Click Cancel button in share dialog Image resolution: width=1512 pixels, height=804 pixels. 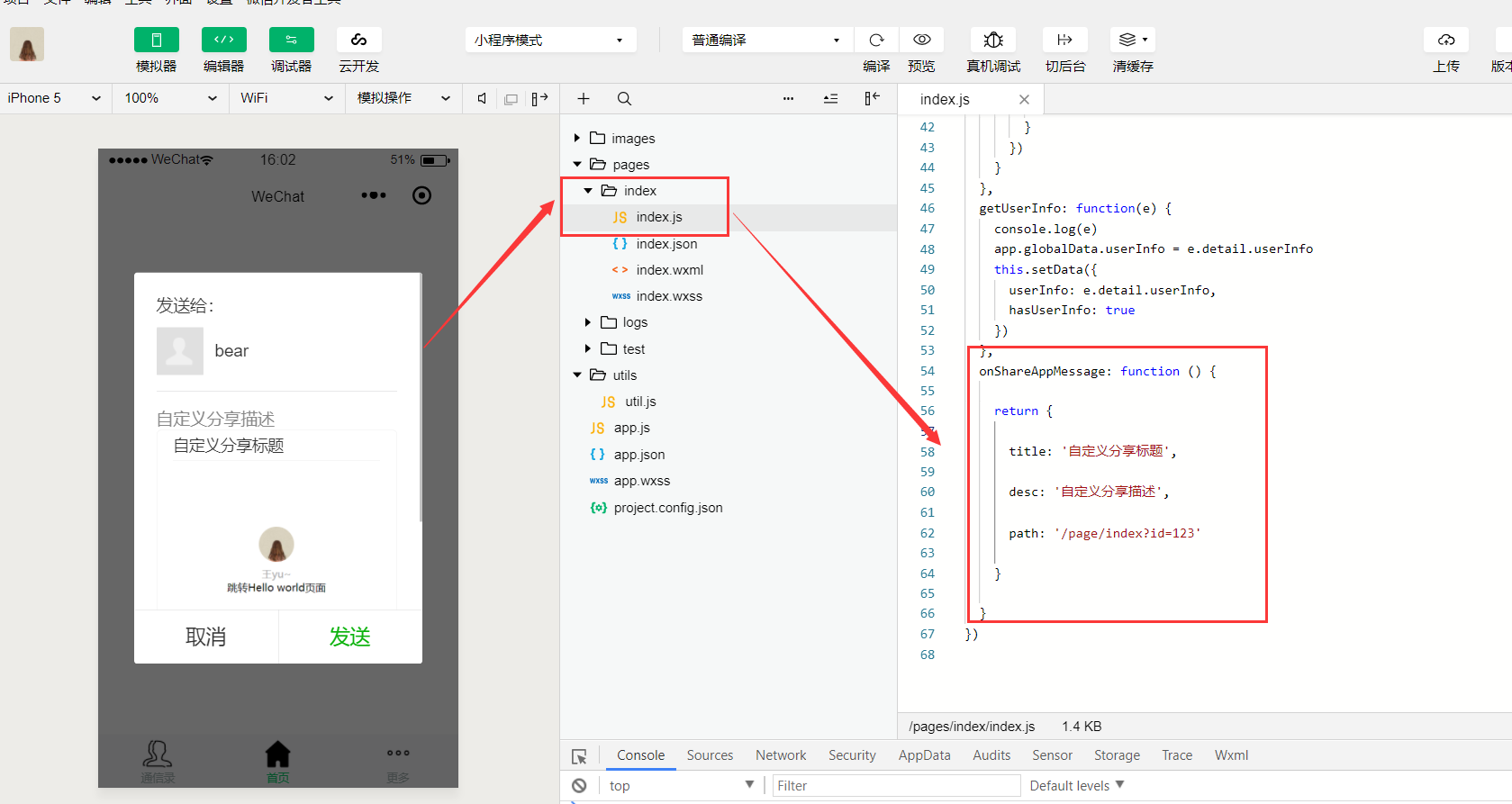(206, 637)
